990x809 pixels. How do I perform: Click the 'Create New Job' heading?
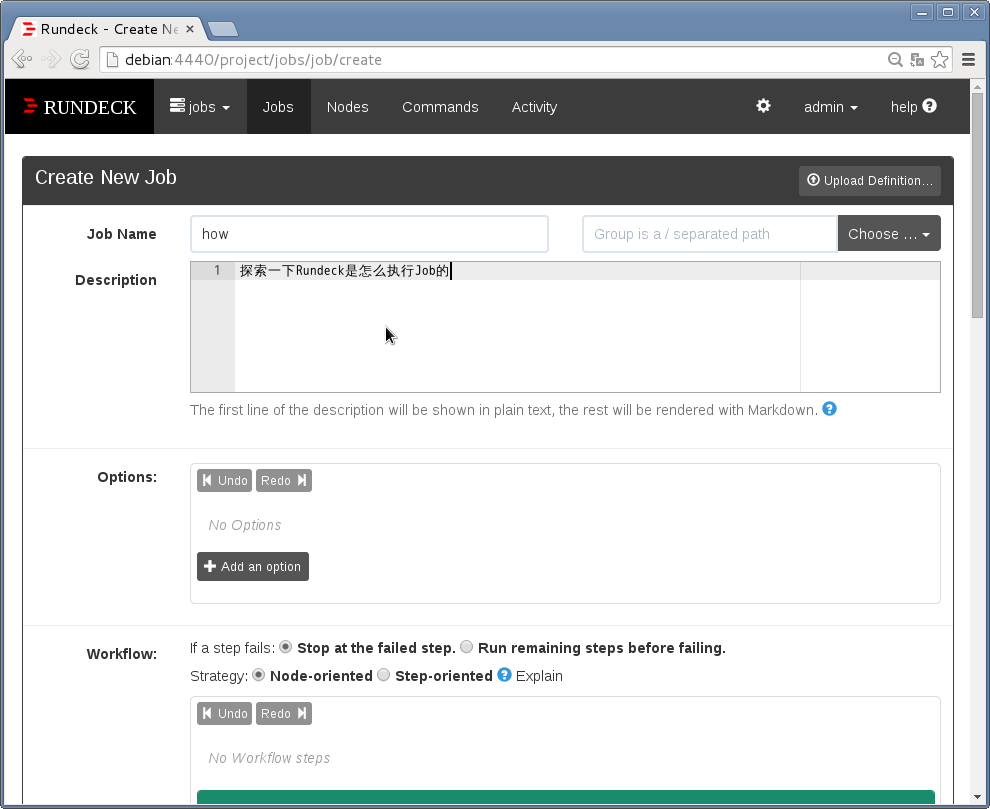click(105, 177)
